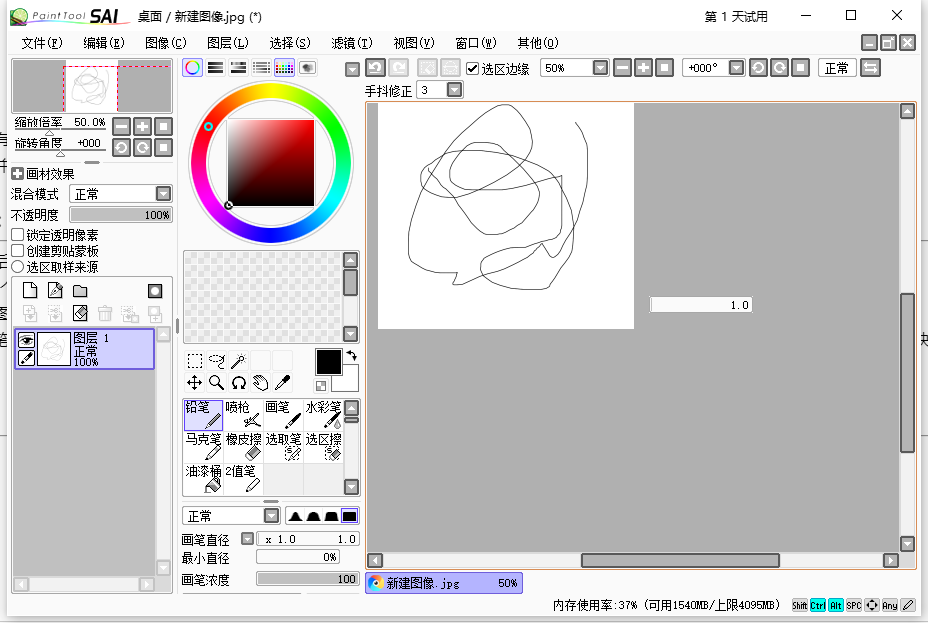Click the undo arrow in toolbar

click(375, 68)
